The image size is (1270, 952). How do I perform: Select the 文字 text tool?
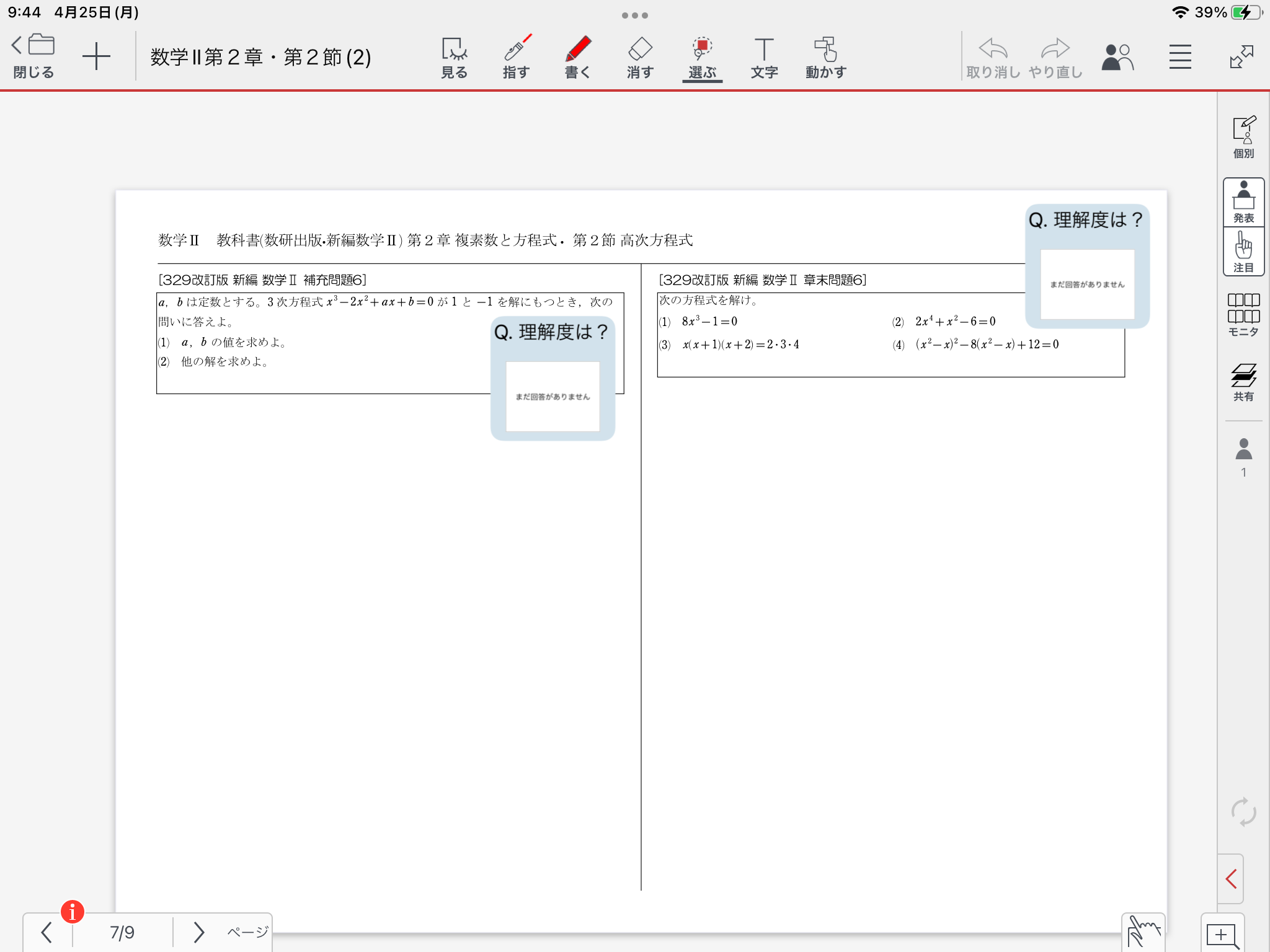[x=764, y=58]
